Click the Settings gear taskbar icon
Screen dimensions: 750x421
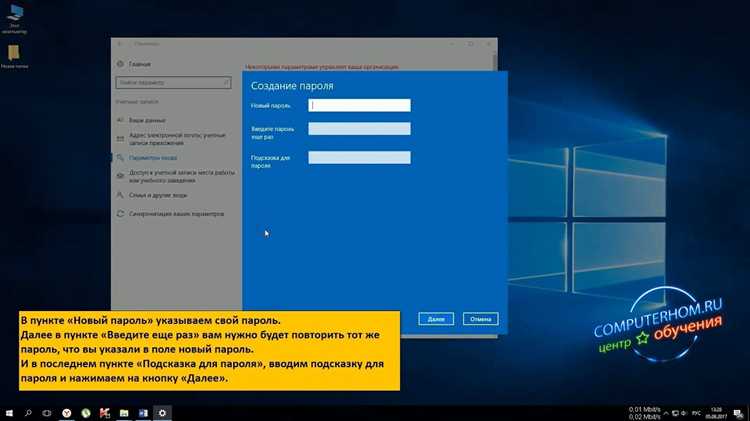coord(162,413)
